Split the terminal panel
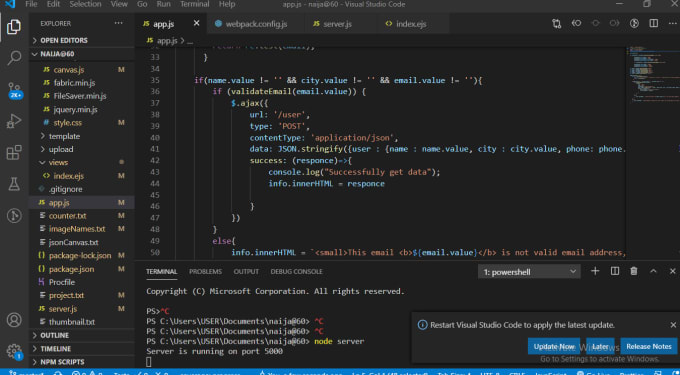 tap(615, 271)
